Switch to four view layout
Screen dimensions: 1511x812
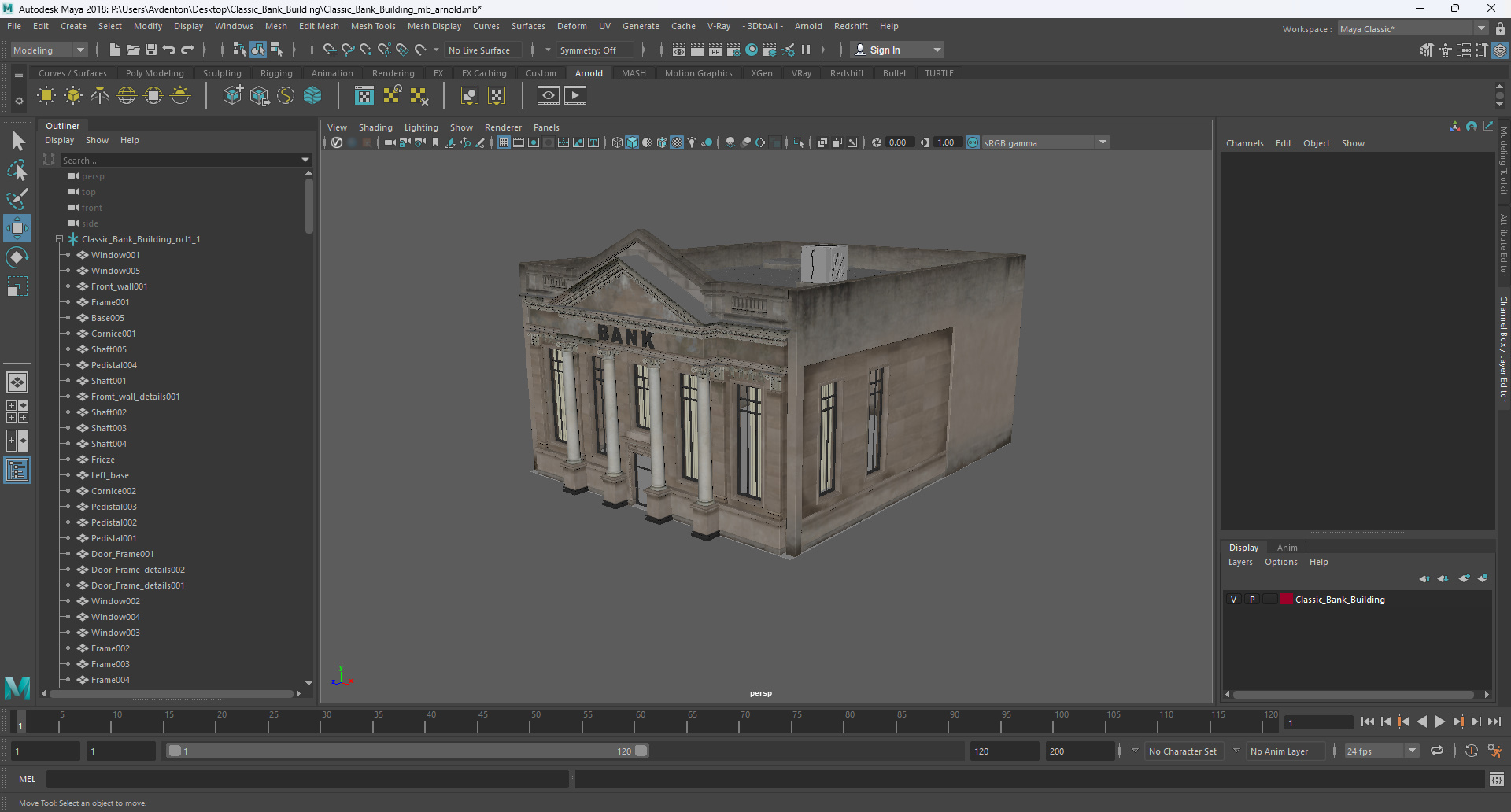[x=17, y=412]
